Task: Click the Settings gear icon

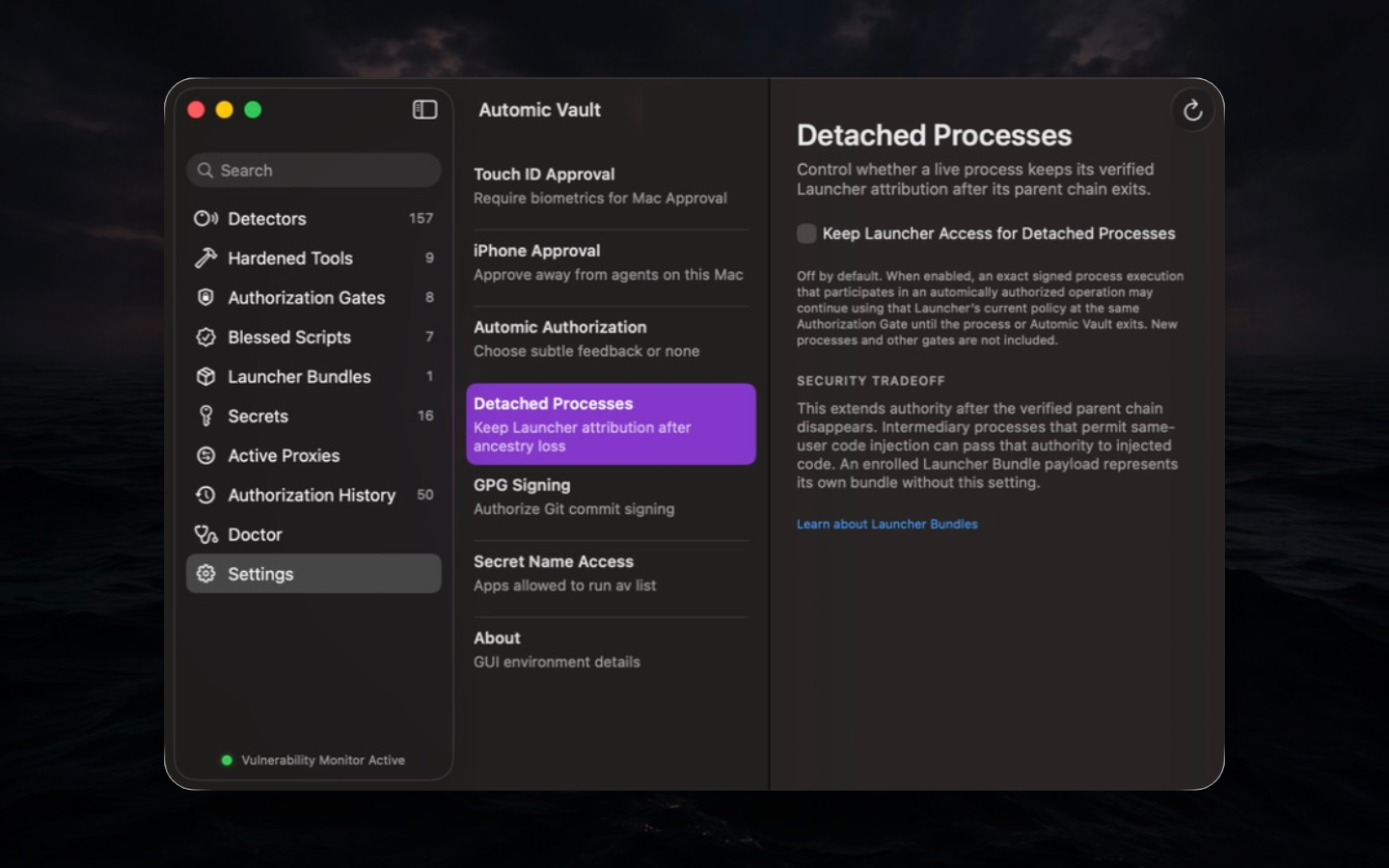Action: pos(205,574)
